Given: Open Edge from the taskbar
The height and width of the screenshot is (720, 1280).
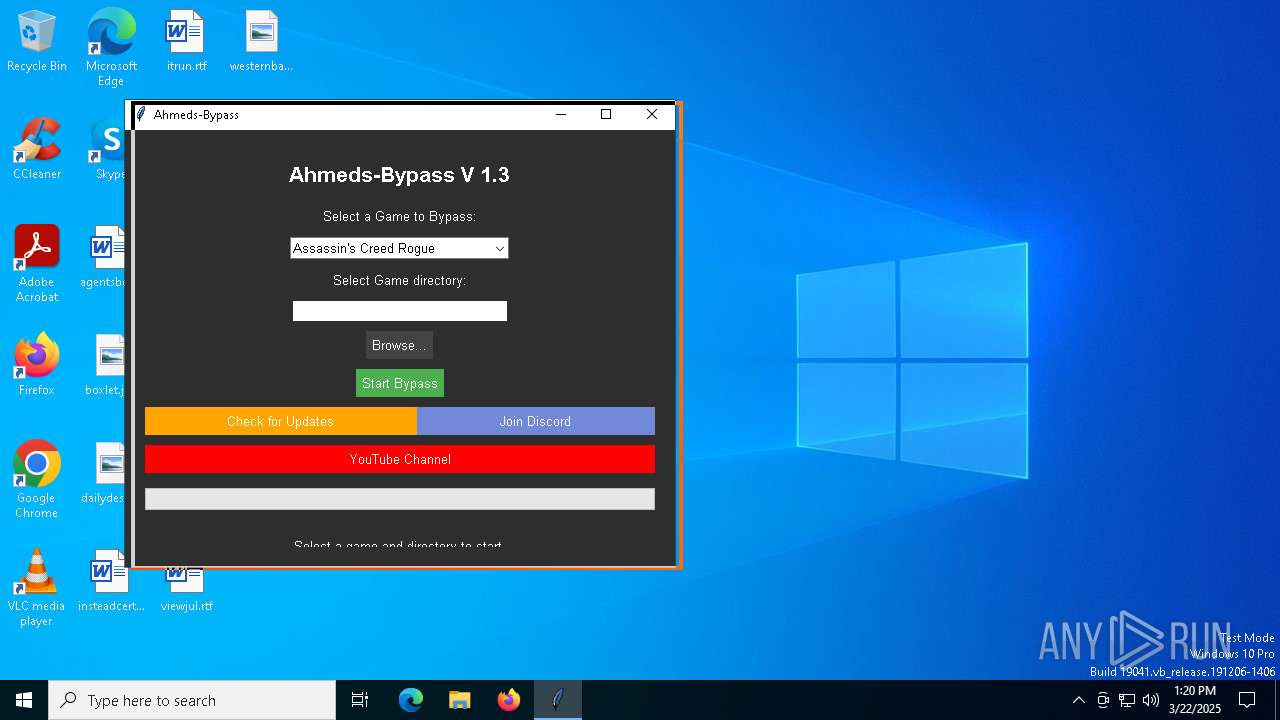Looking at the screenshot, I should [411, 700].
